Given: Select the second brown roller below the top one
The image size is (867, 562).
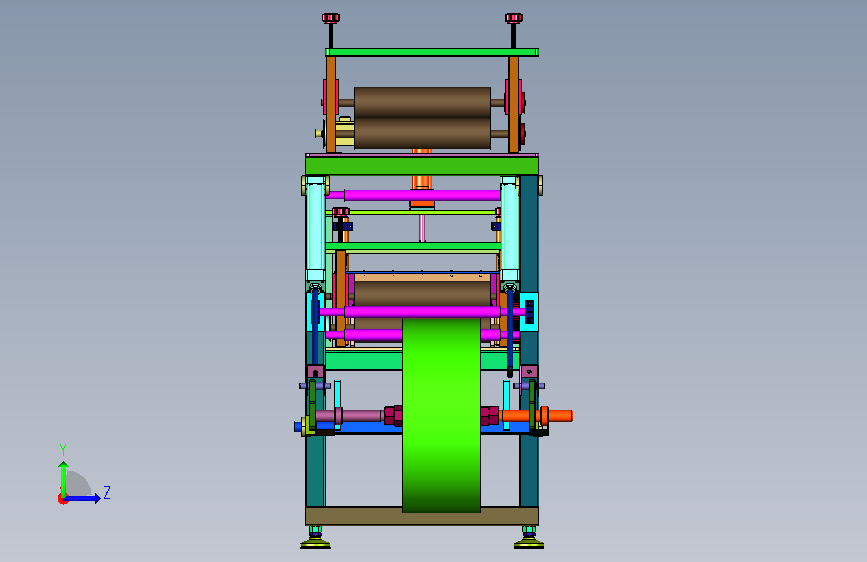Looking at the screenshot, I should point(422,133).
